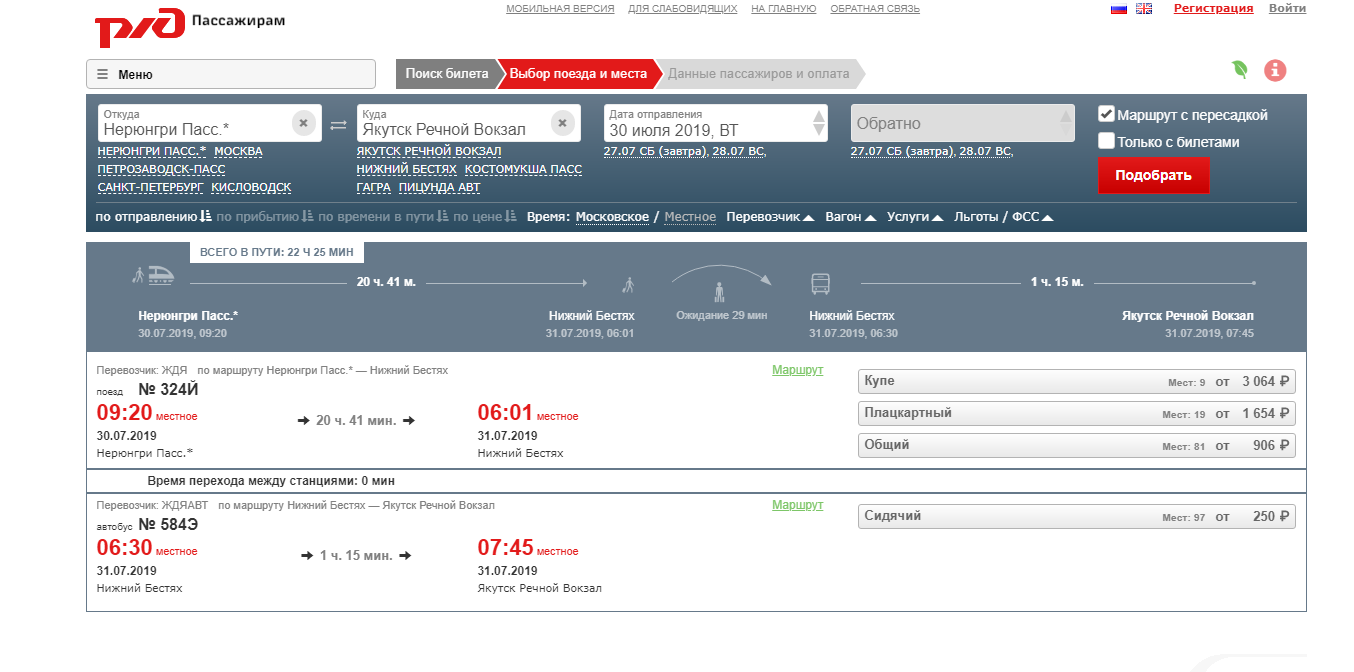Switch language using the British flag icon
This screenshot has height=672, width=1354.
tap(1144, 9)
